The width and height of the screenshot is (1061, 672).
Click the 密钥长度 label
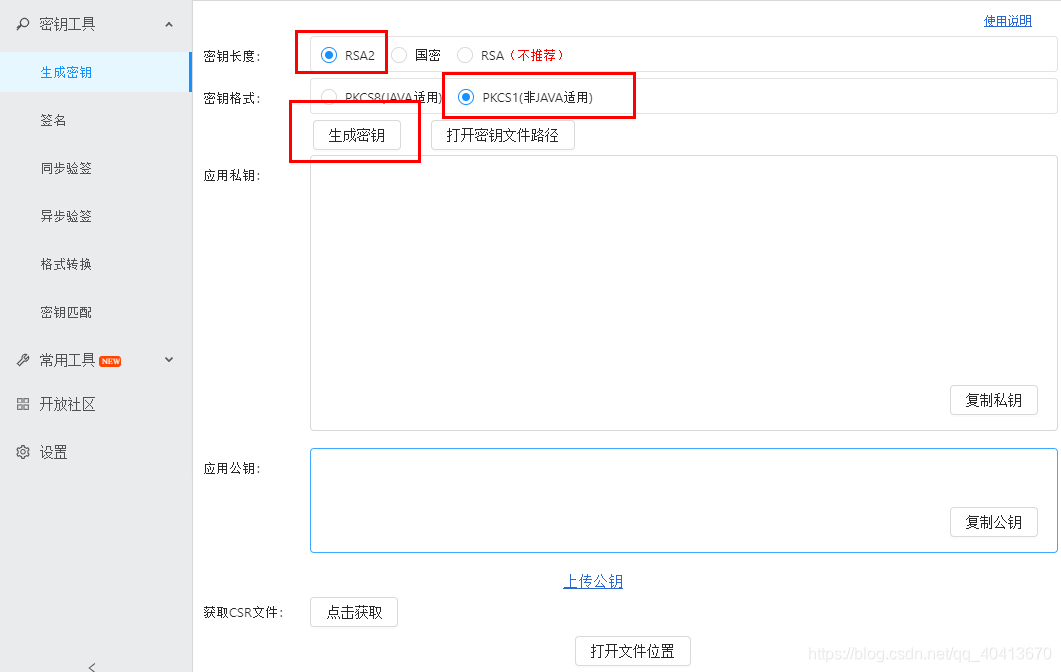click(x=232, y=56)
